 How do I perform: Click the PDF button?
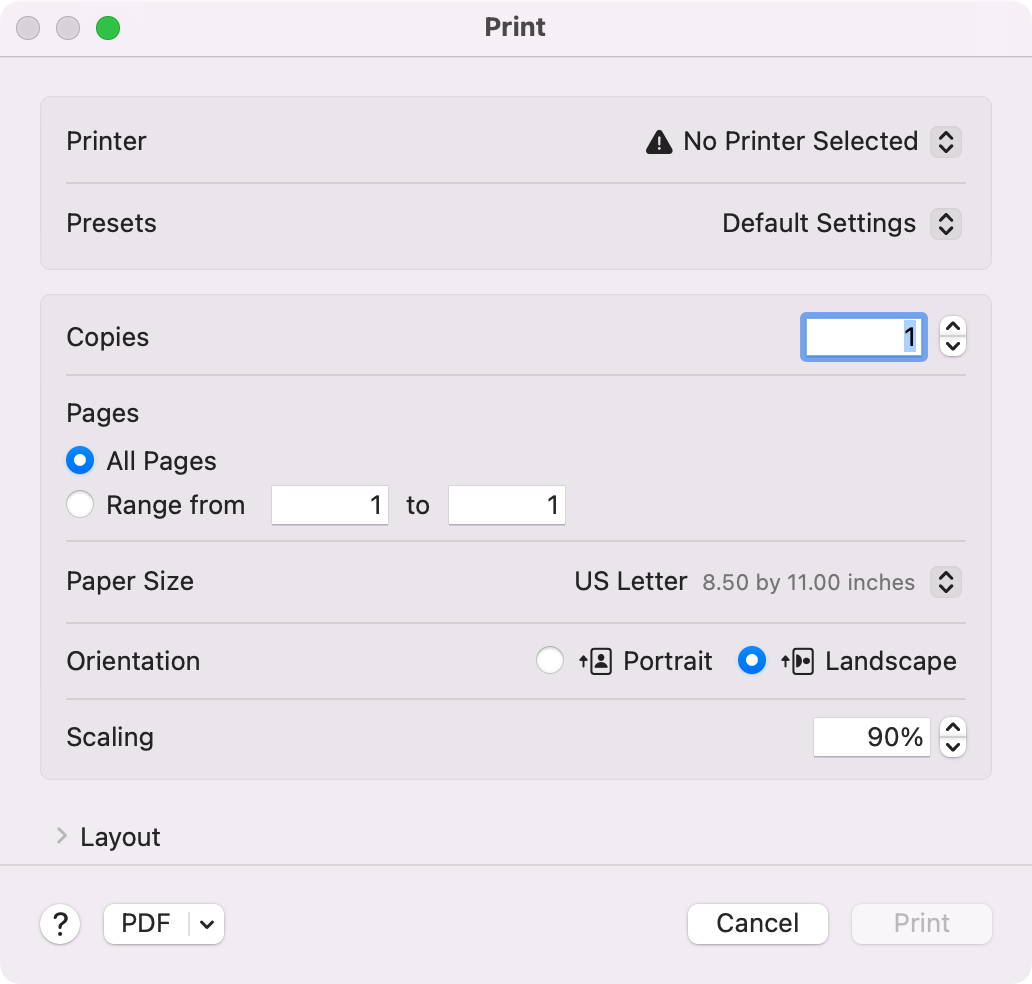(x=146, y=924)
